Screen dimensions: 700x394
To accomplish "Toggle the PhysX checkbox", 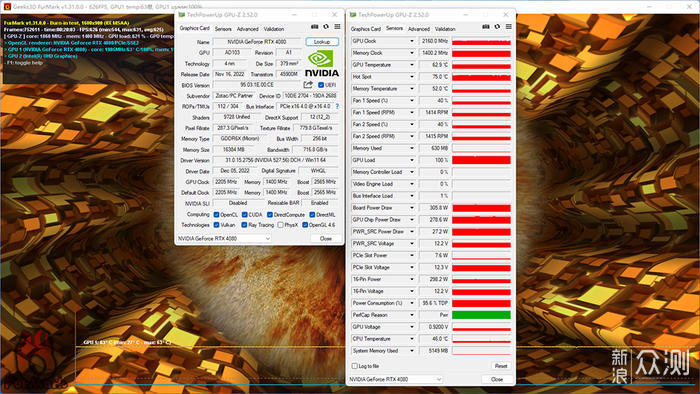I will pos(280,225).
